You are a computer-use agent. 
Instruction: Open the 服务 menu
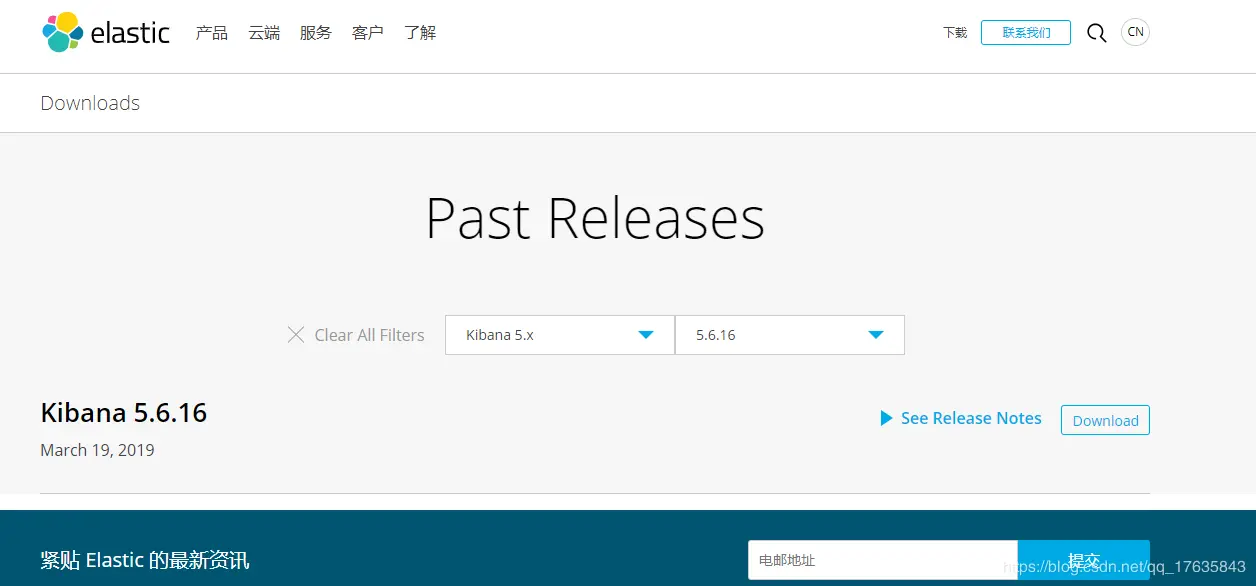pos(316,33)
